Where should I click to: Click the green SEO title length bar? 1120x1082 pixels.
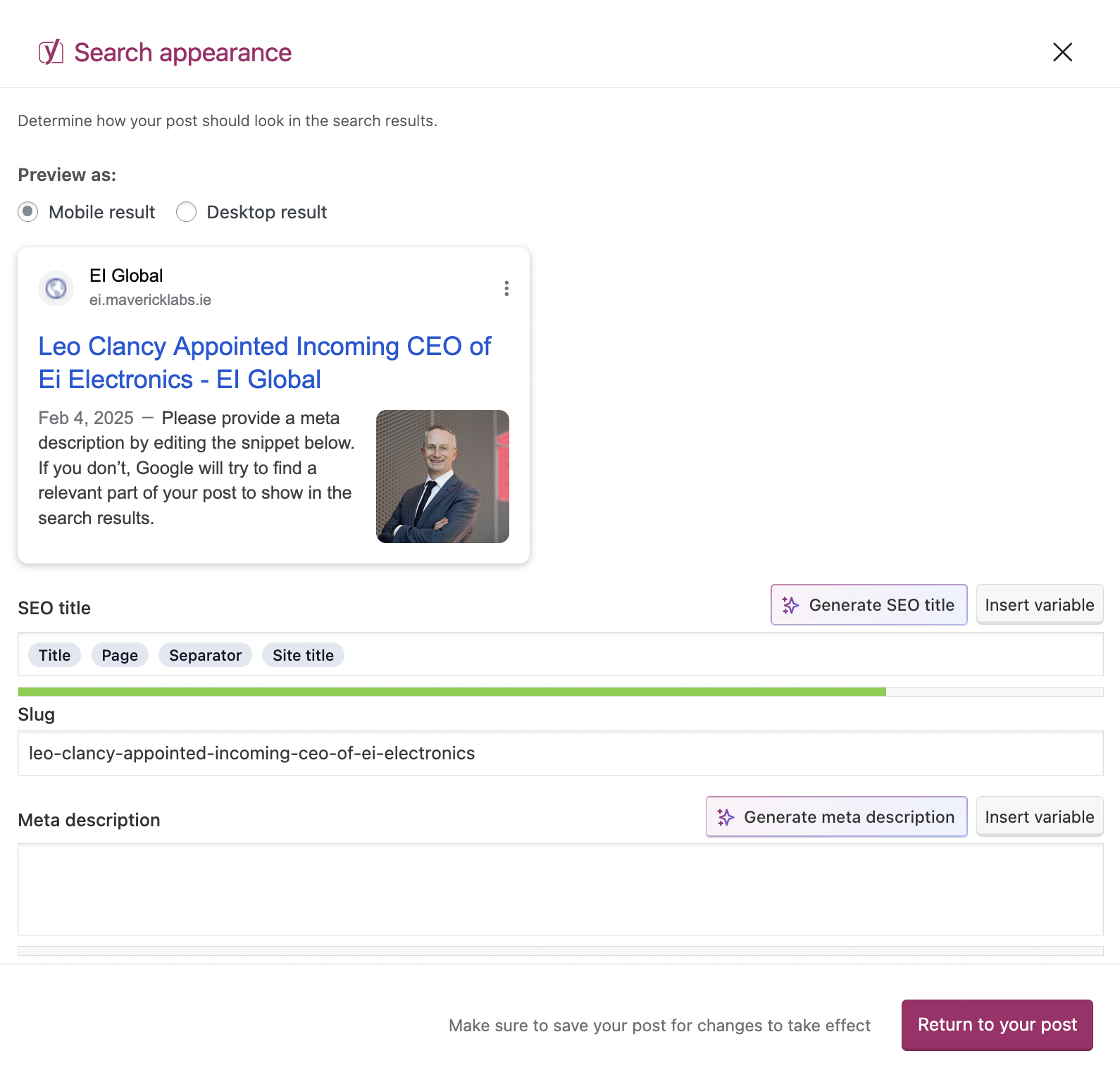[x=451, y=692]
